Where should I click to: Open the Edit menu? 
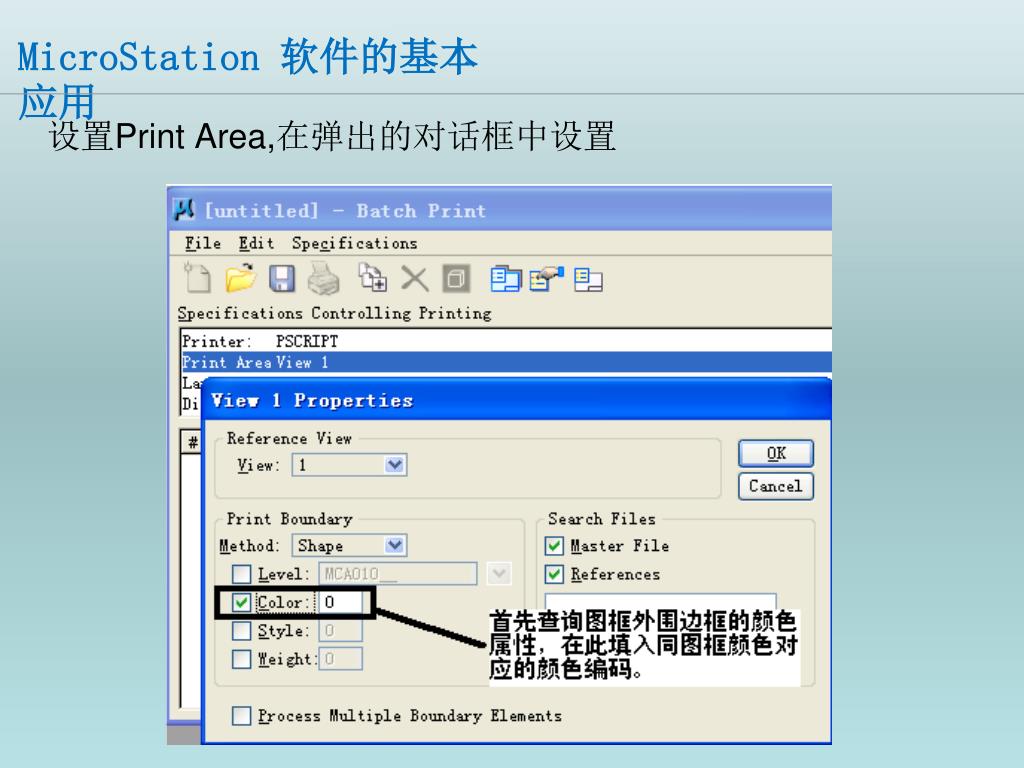coord(256,244)
